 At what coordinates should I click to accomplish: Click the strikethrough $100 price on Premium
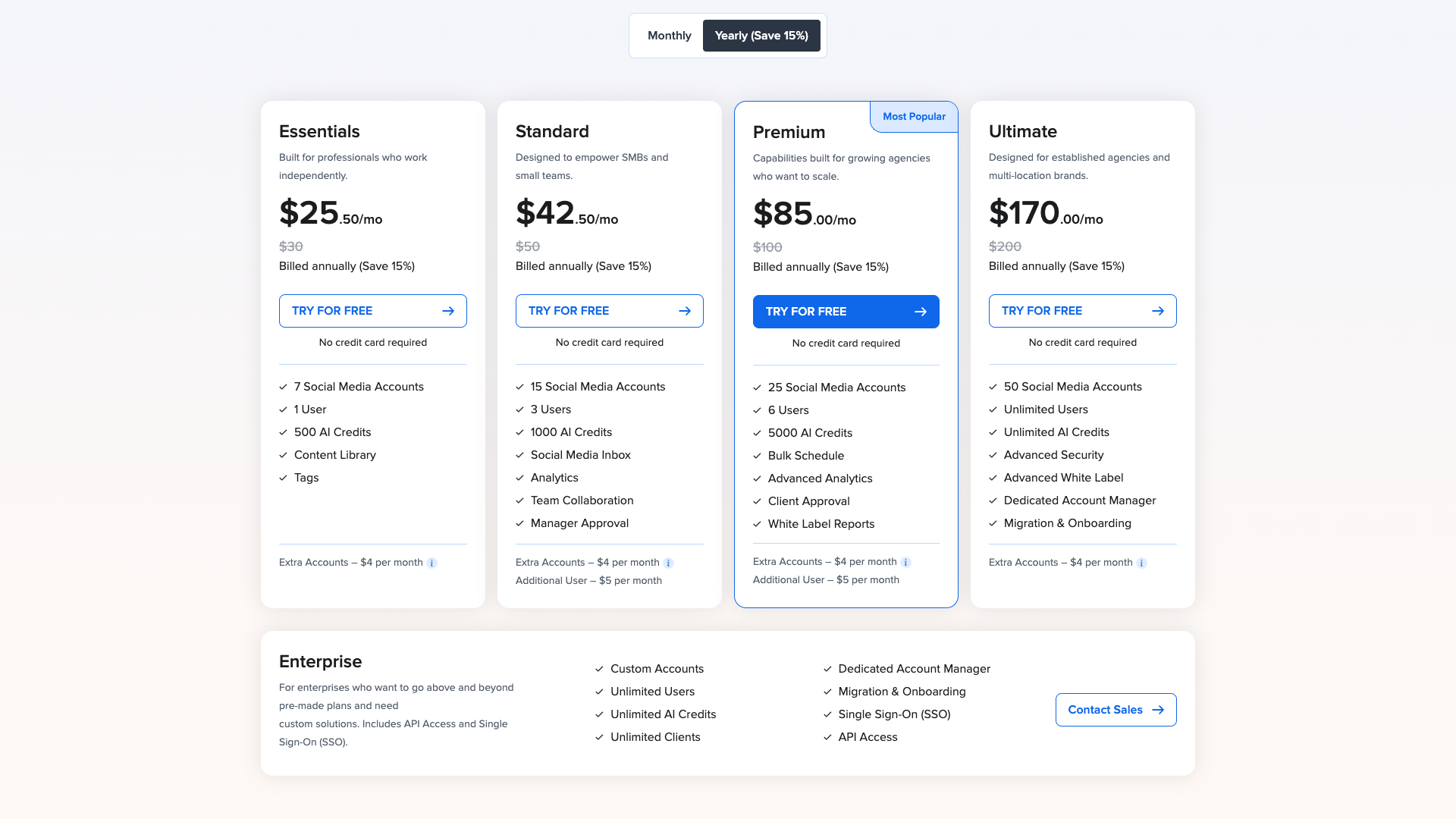pyautogui.click(x=767, y=246)
